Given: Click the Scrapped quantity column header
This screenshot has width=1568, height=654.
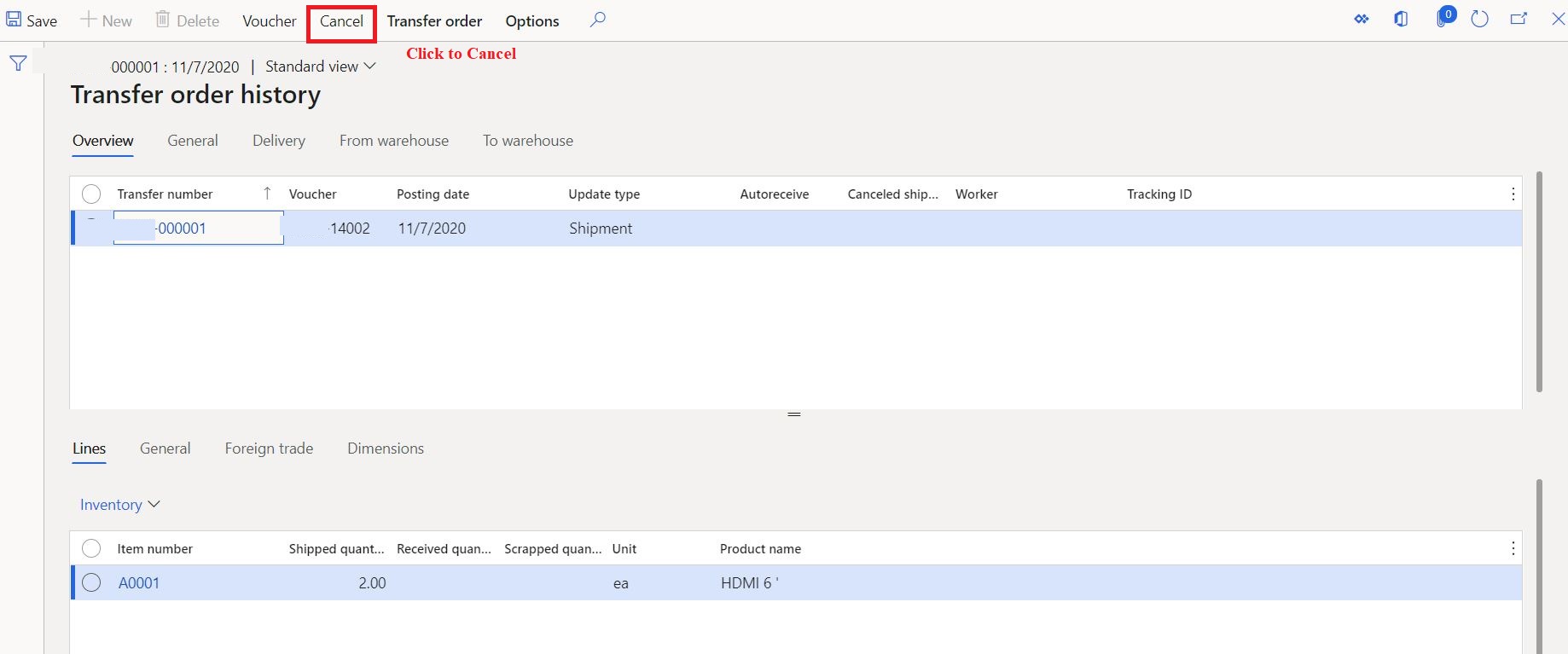Looking at the screenshot, I should pos(554,549).
